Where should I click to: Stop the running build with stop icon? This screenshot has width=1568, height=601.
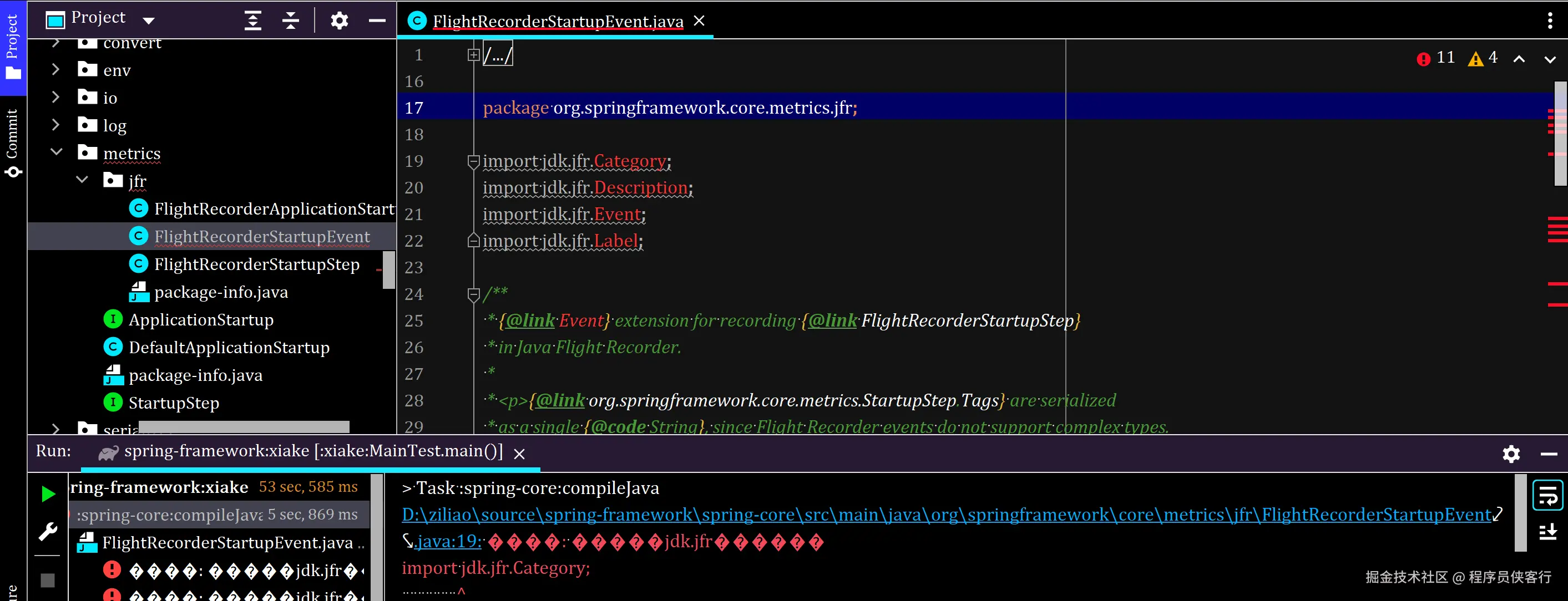[48, 580]
